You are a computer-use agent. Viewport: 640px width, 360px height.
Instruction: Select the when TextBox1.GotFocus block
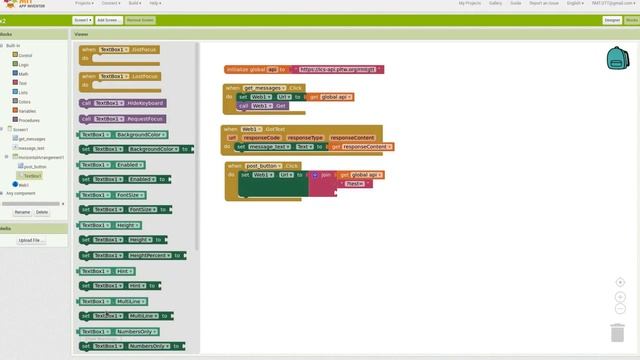(x=119, y=55)
